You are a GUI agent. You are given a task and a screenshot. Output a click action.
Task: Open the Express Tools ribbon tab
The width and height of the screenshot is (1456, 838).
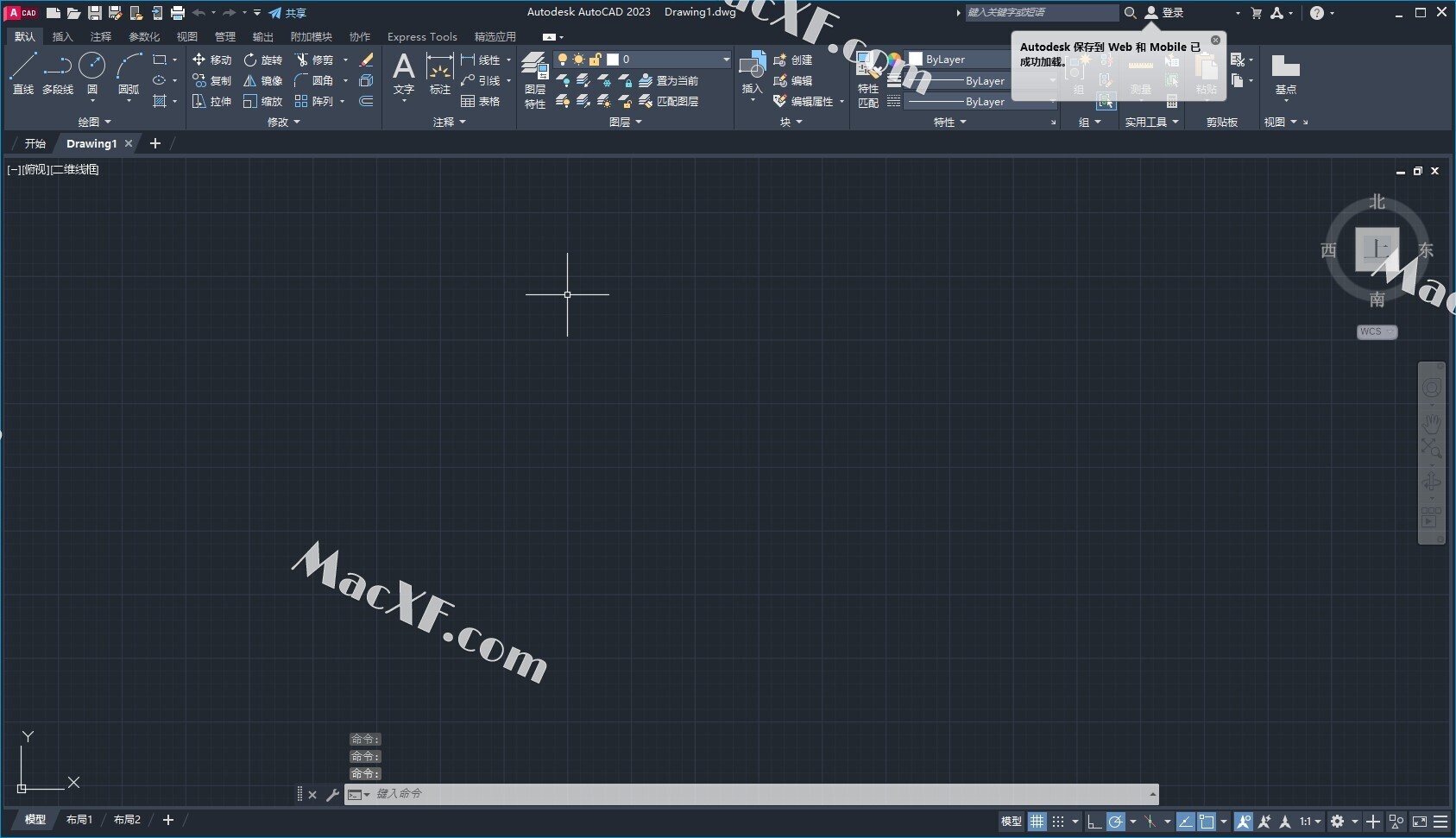(422, 36)
